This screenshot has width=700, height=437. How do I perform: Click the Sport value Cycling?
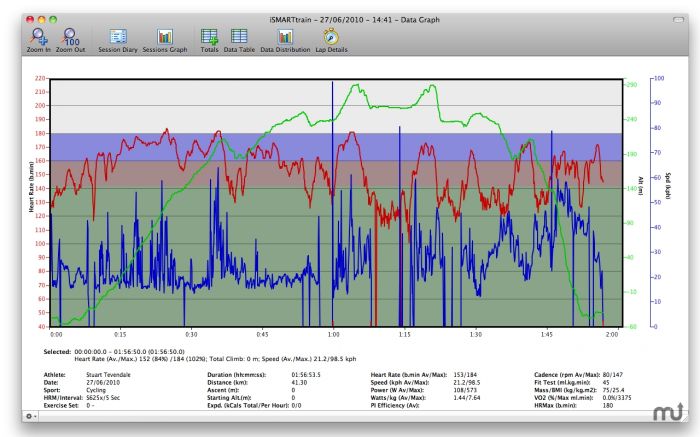(96, 390)
